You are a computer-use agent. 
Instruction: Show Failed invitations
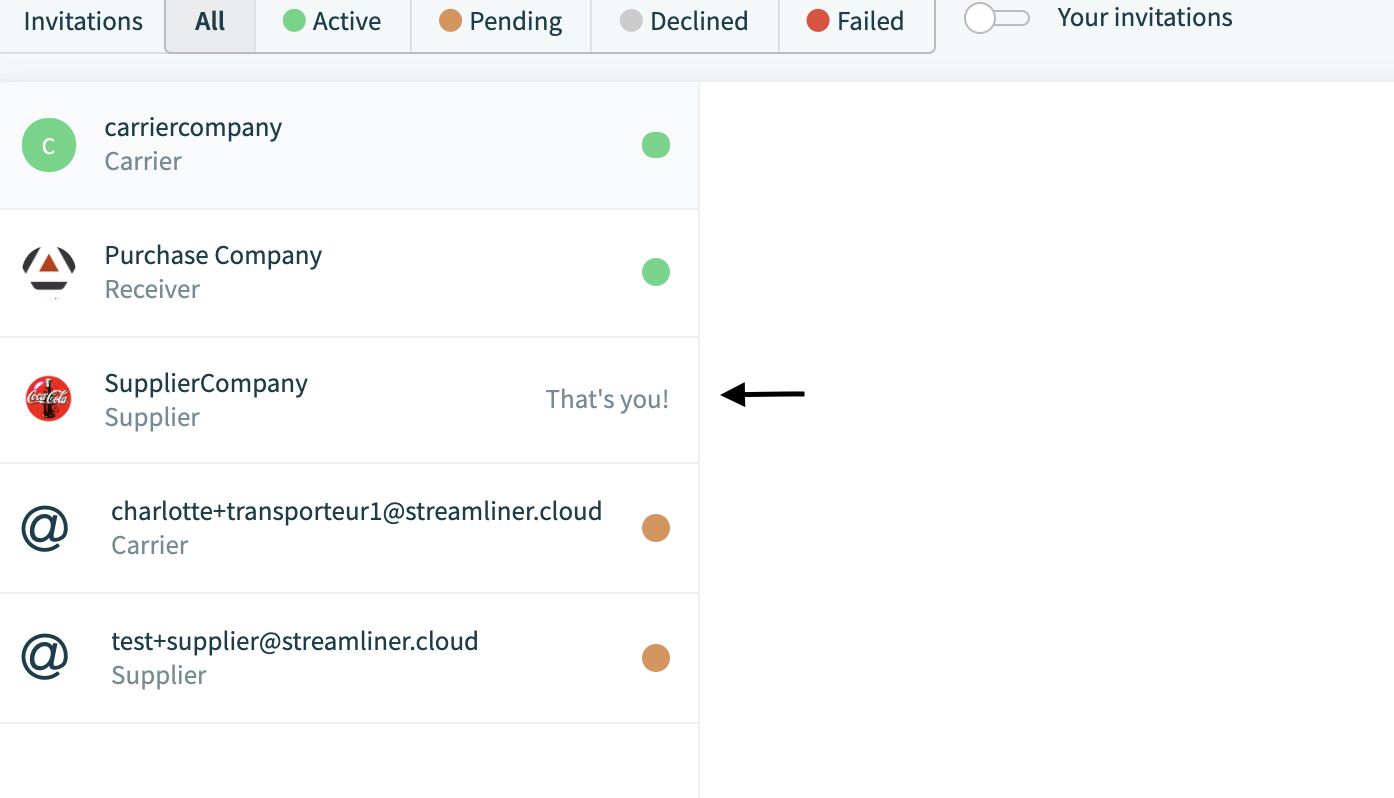tap(857, 22)
